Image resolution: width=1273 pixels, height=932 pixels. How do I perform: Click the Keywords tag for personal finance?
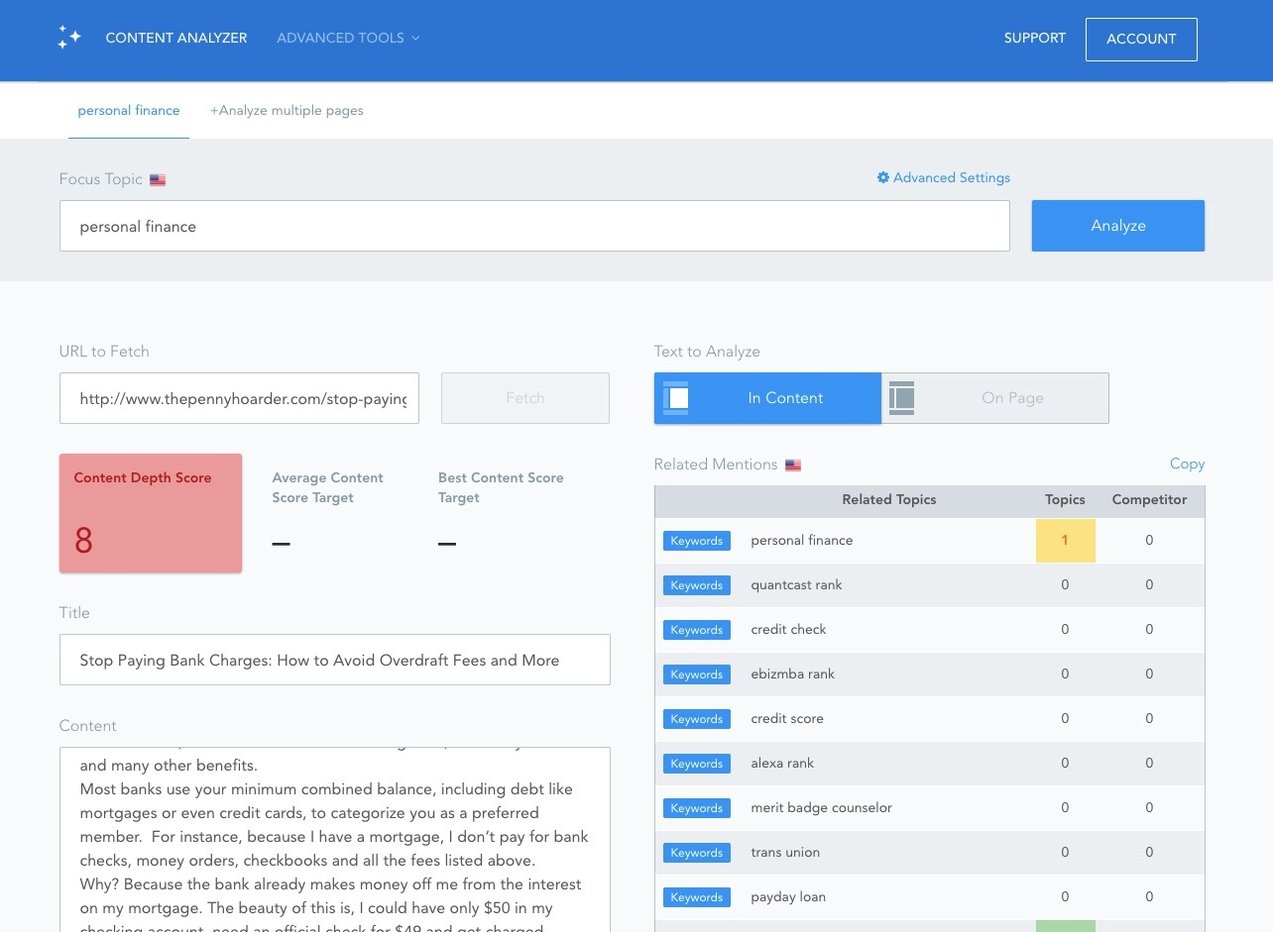(697, 541)
